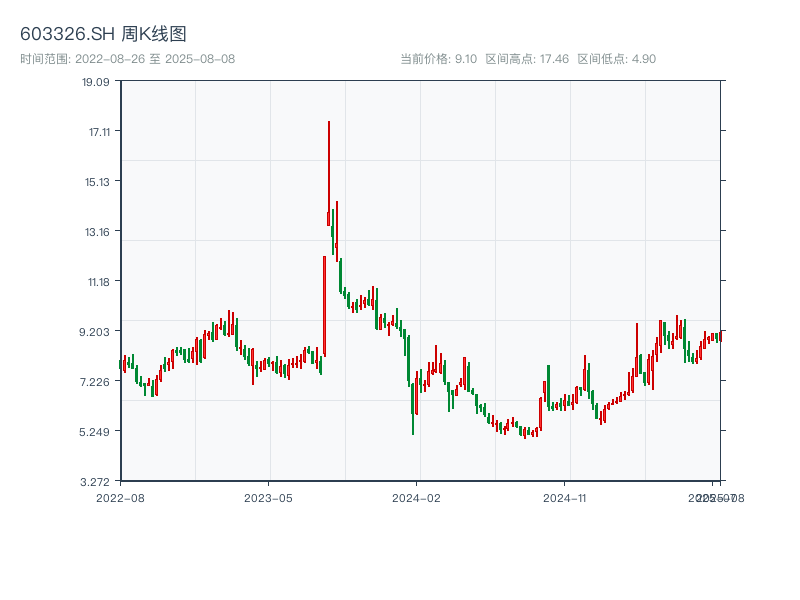Click the y-axis value 3.272

[x=94, y=482]
